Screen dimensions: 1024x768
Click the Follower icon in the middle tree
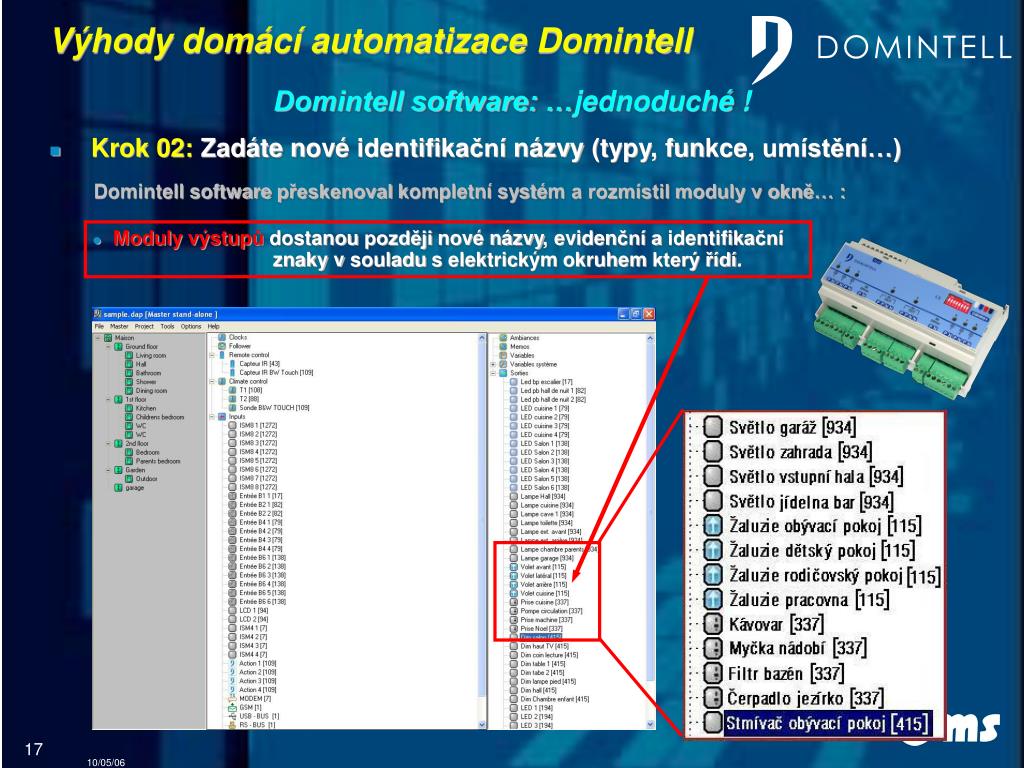222,346
